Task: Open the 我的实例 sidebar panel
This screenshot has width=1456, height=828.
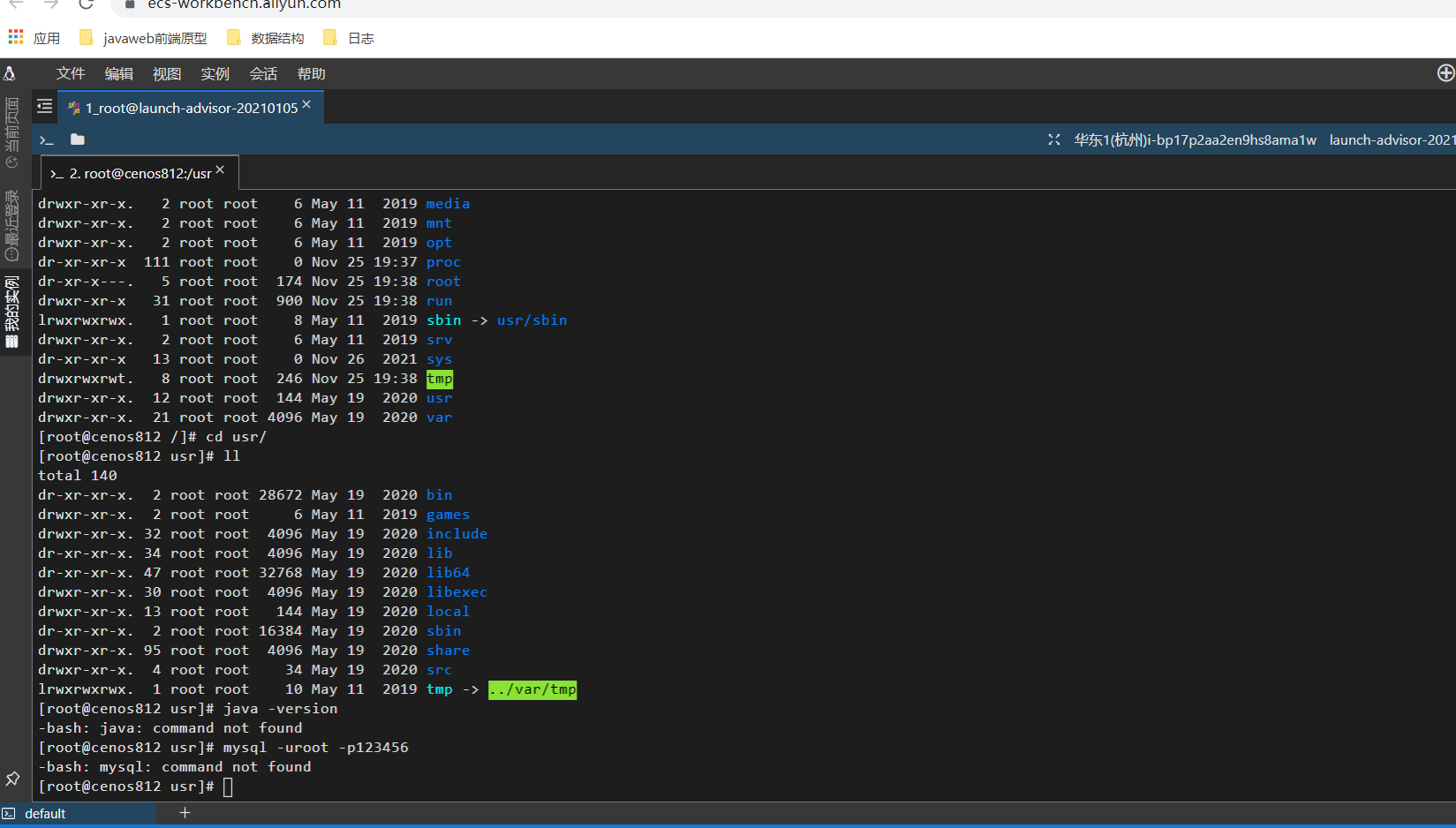Action: coord(11,312)
